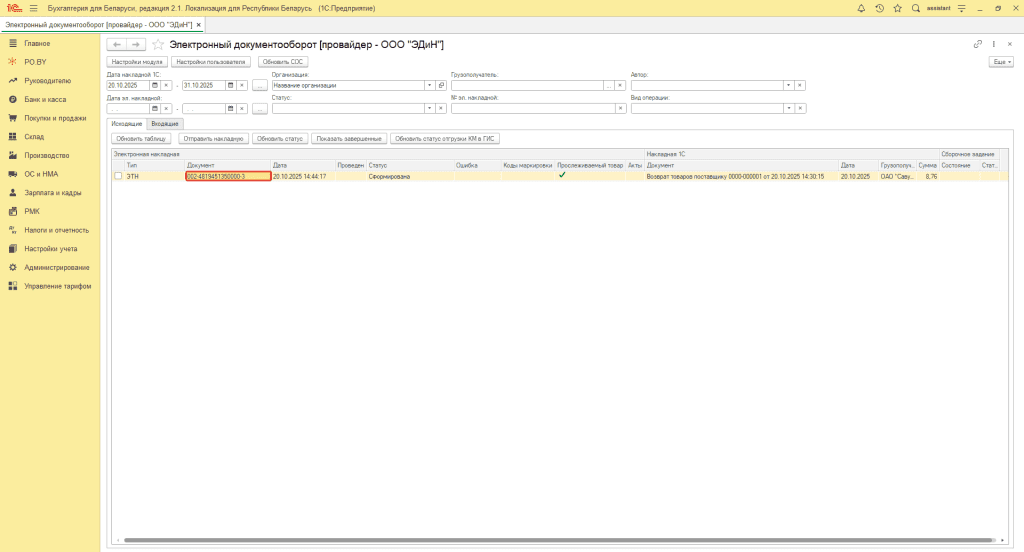Click the favorites star in title bar
The width and height of the screenshot is (1024, 552).
(897, 8)
